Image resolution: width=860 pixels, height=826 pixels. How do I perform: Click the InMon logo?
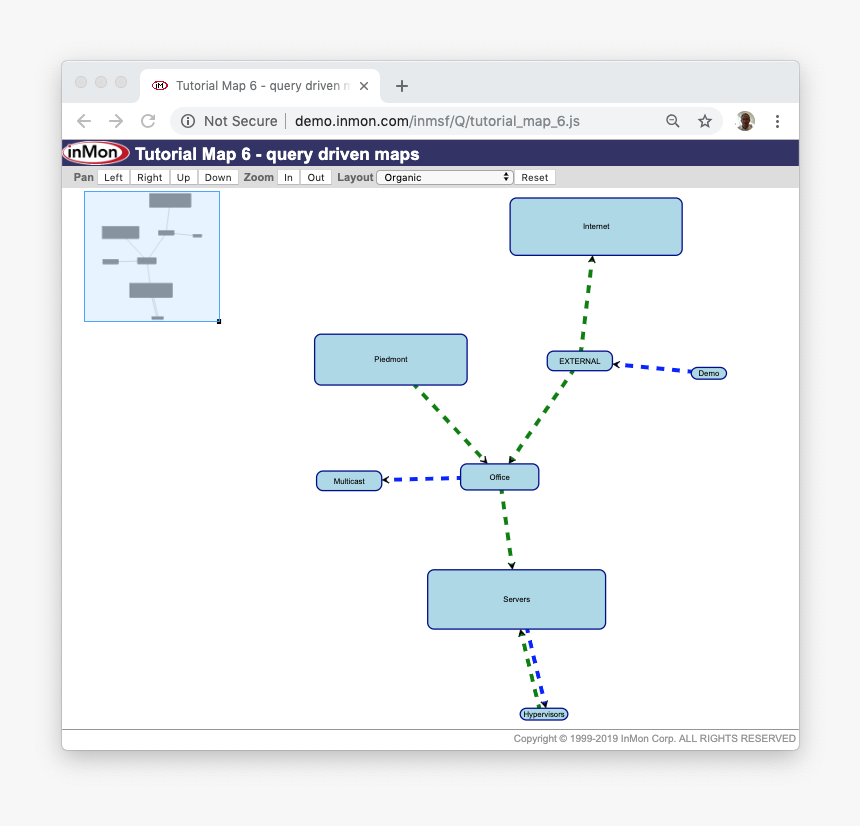96,154
